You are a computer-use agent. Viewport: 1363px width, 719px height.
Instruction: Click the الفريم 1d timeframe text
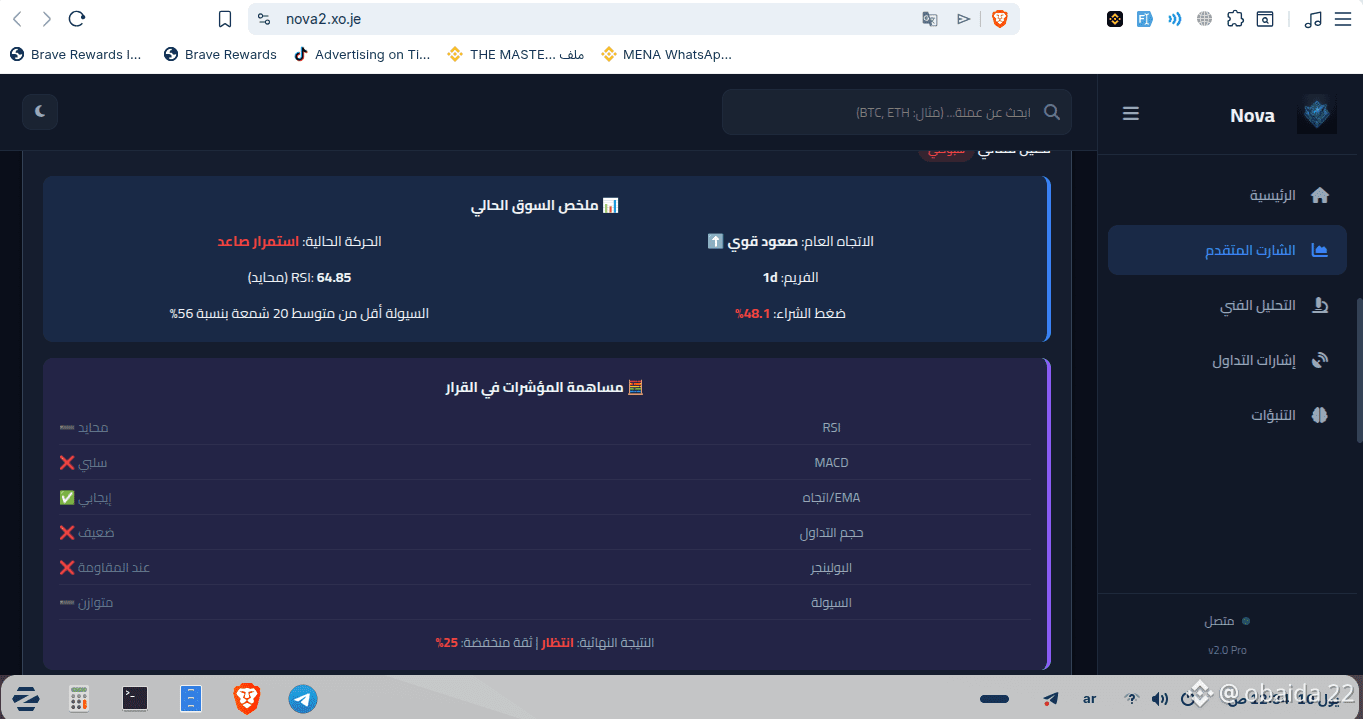[790, 277]
